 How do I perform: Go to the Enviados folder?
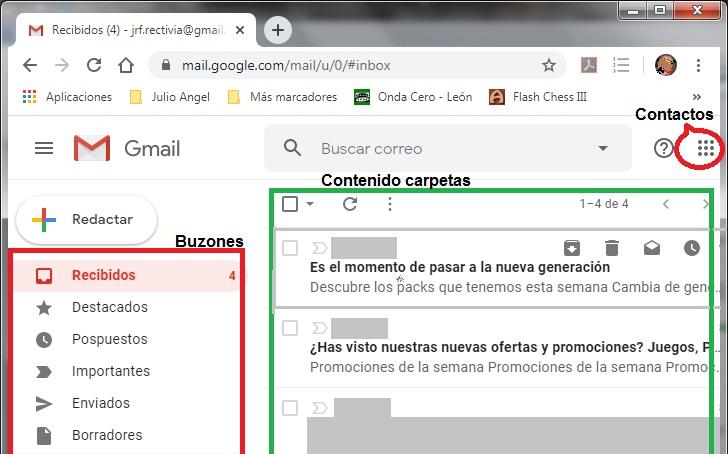[101, 403]
